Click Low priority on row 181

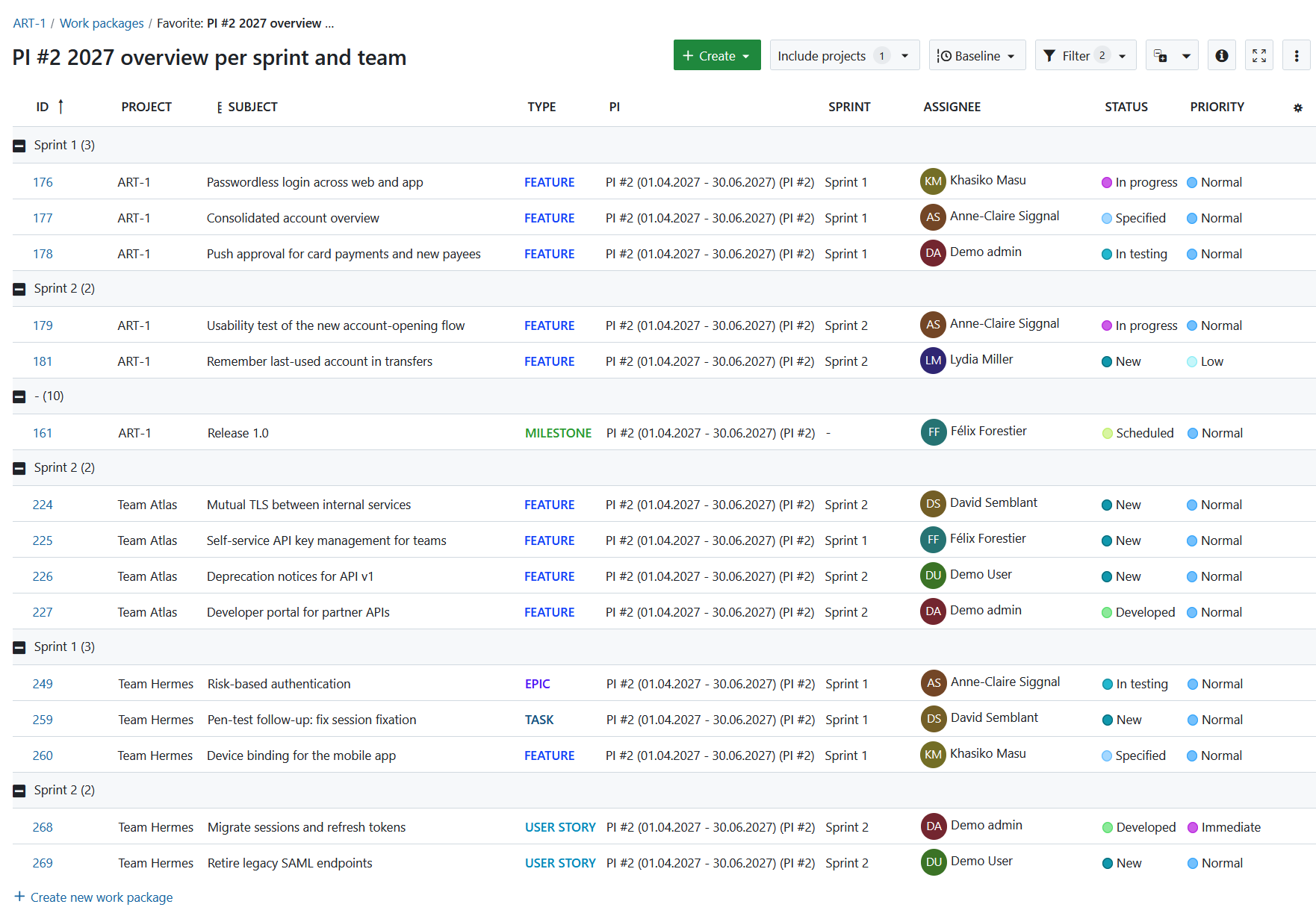click(1205, 361)
